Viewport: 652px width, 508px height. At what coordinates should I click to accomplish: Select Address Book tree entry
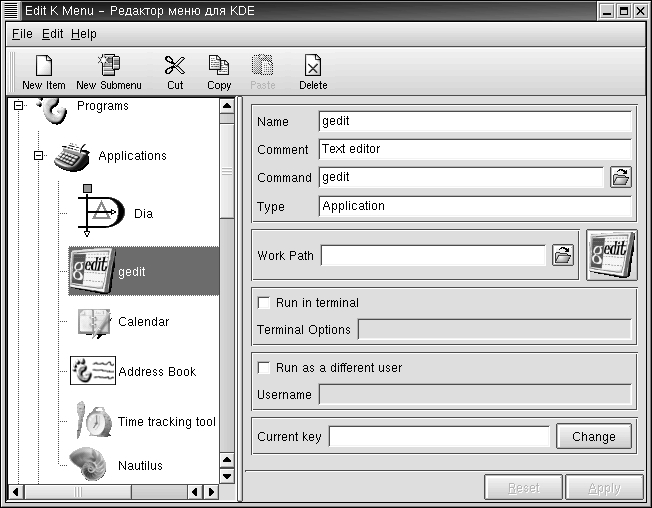click(x=156, y=372)
